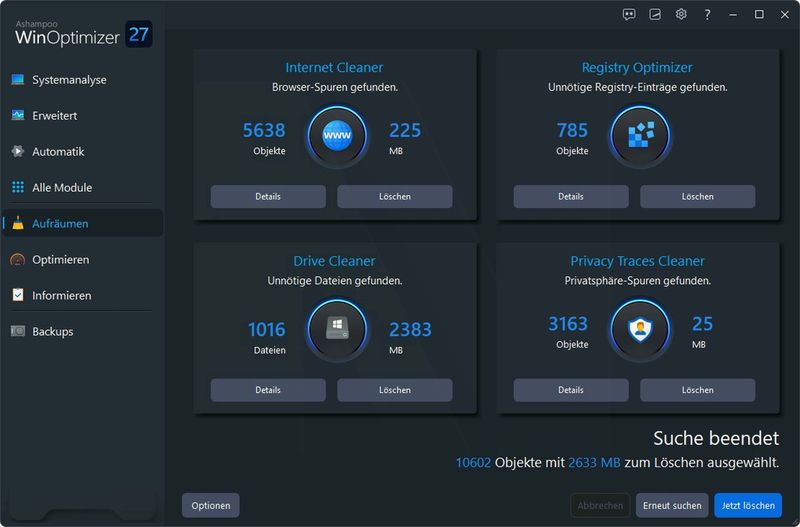Viewport: 800px width, 527px height.
Task: Click the Optionen button
Action: tap(211, 506)
